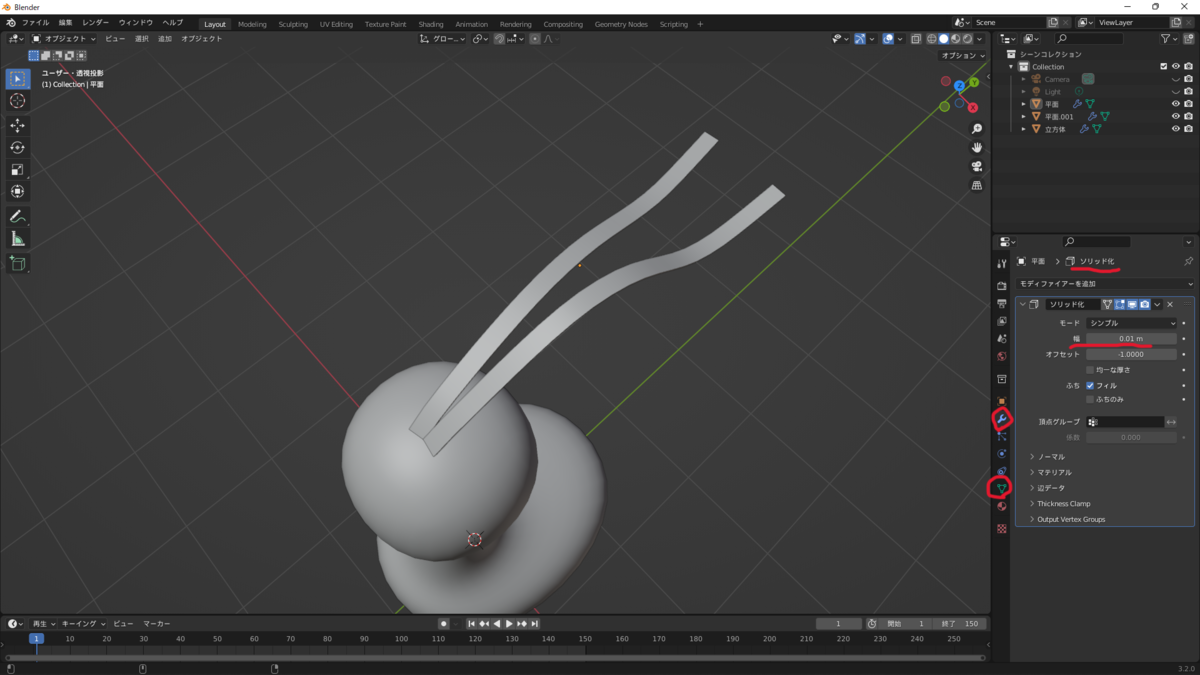Switch to wireframe viewport shading
This screenshot has height=675, width=1200.
click(931, 39)
